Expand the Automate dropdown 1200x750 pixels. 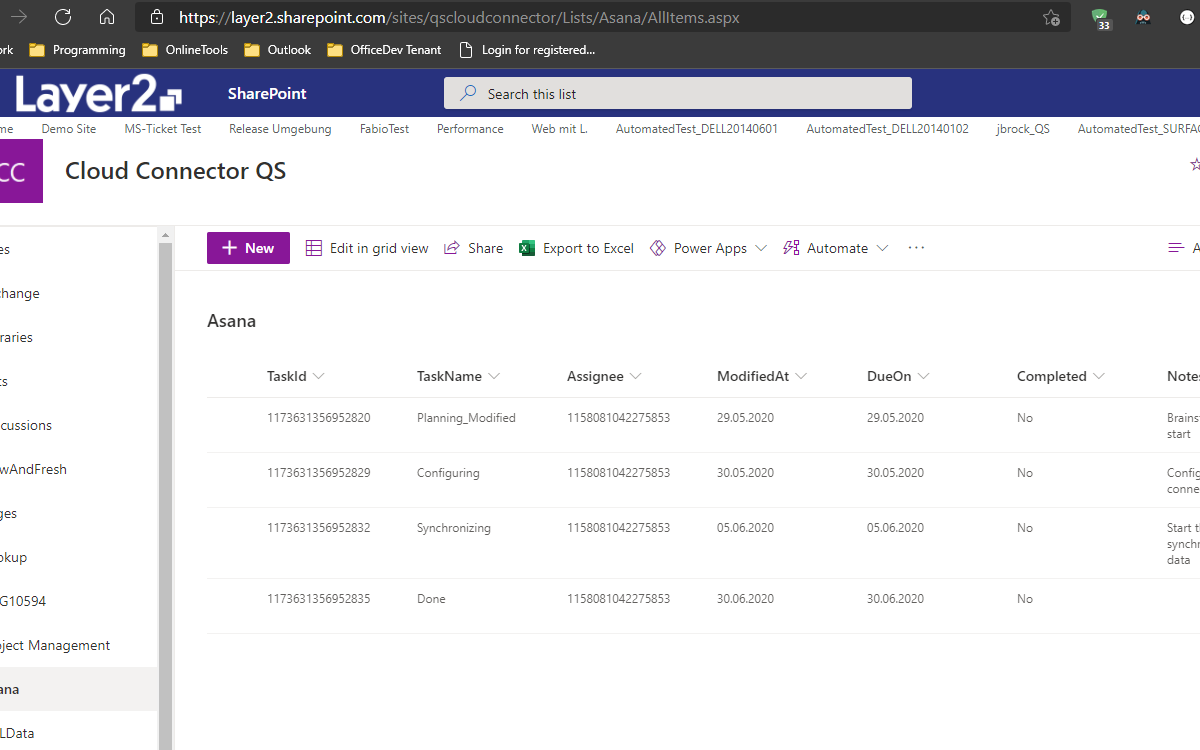(x=882, y=248)
